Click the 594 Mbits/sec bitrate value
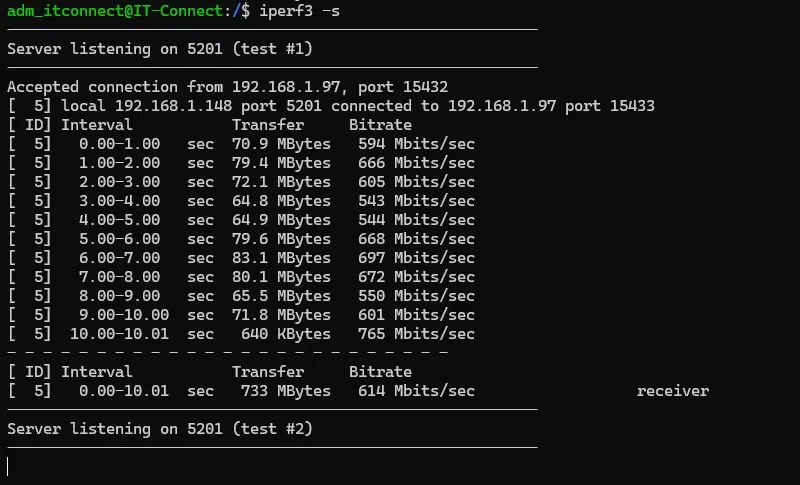The width and height of the screenshot is (800, 485). pos(416,144)
